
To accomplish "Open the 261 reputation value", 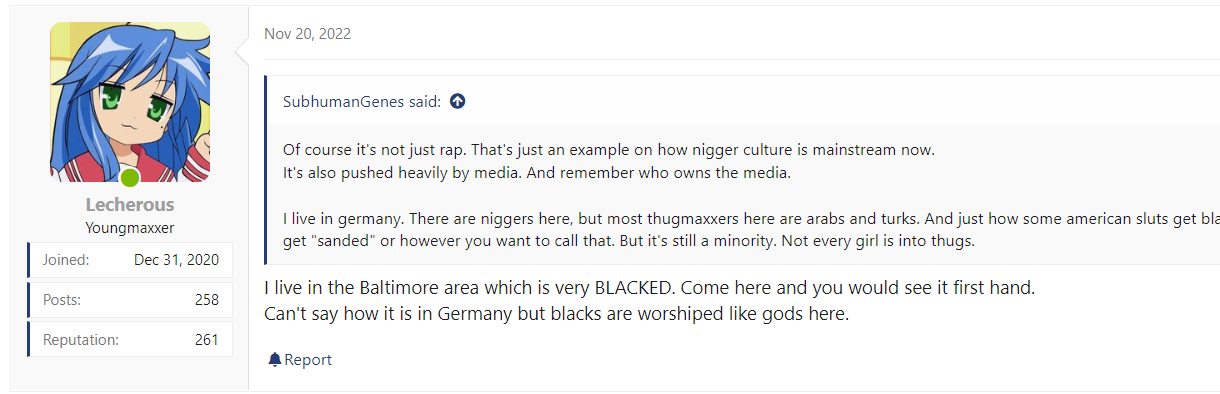I will tap(207, 340).
